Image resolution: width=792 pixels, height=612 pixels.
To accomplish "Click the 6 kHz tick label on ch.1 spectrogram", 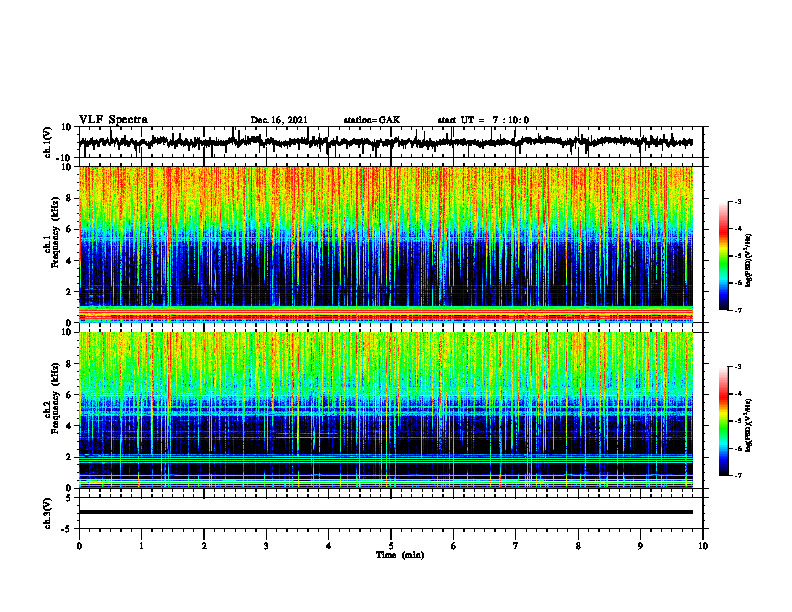I will [70, 229].
